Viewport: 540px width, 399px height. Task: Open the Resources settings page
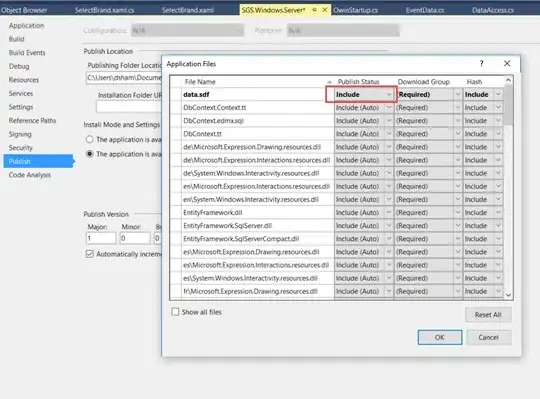click(x=24, y=80)
